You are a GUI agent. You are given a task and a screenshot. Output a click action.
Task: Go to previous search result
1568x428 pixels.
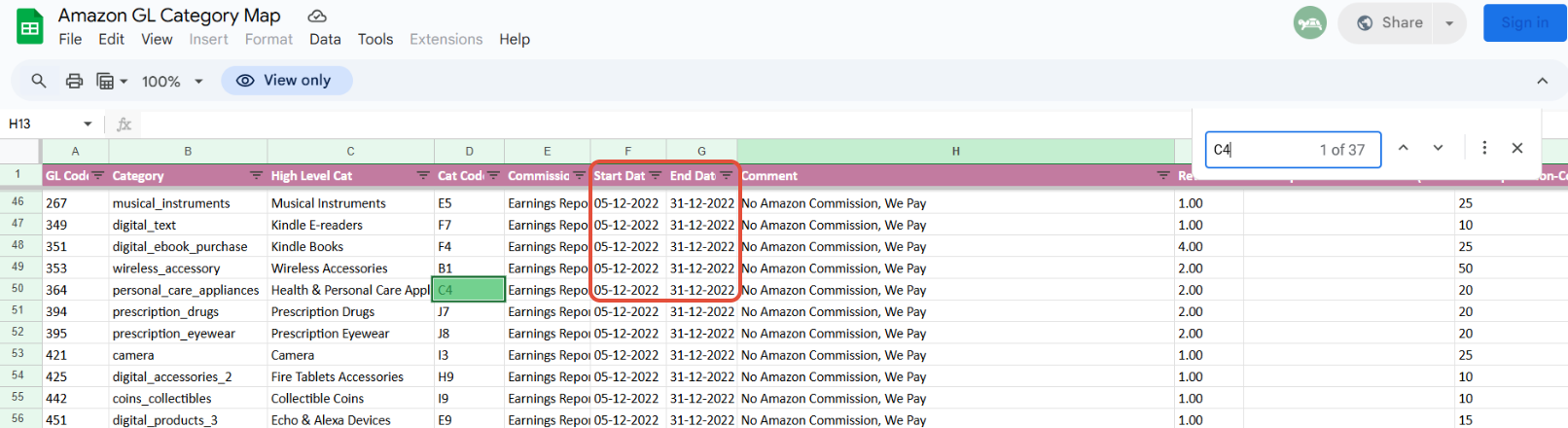[1403, 148]
